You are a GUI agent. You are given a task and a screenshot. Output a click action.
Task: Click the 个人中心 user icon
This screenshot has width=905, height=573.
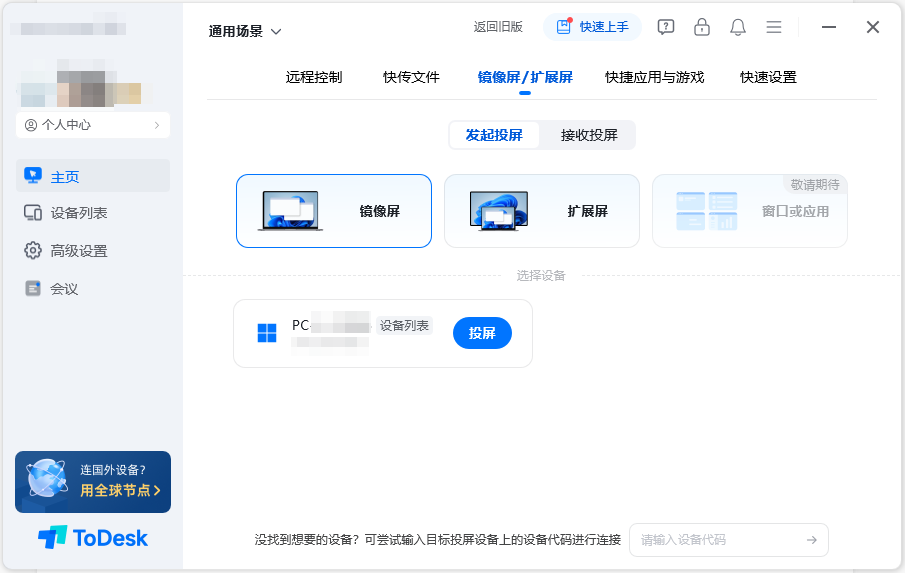(31, 125)
